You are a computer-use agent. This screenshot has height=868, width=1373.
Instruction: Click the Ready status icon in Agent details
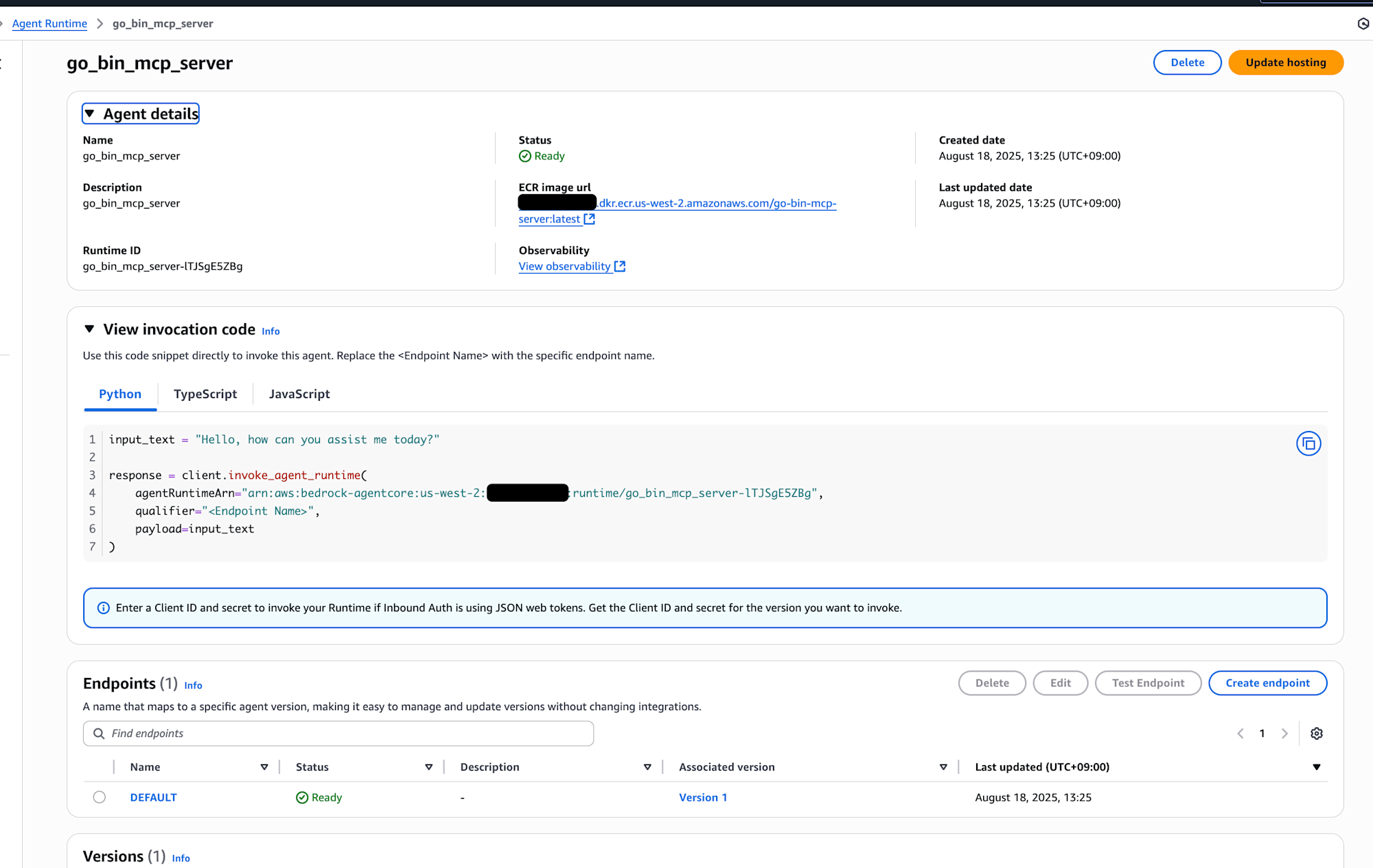[524, 156]
